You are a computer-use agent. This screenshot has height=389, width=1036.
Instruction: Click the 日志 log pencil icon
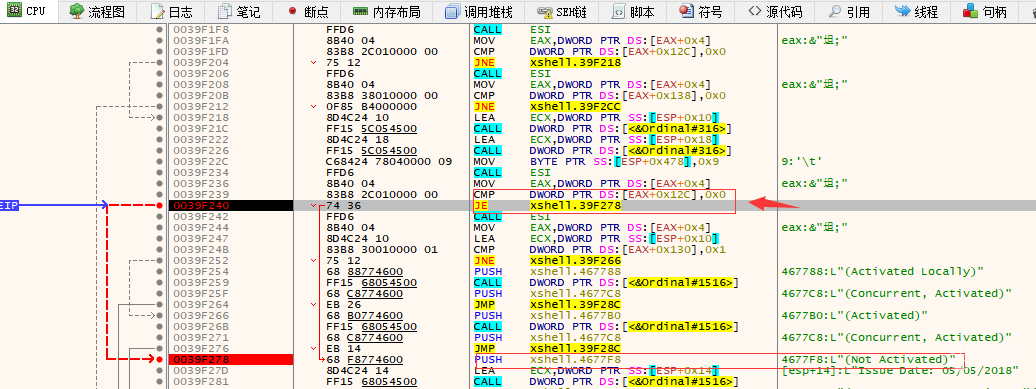click(157, 11)
